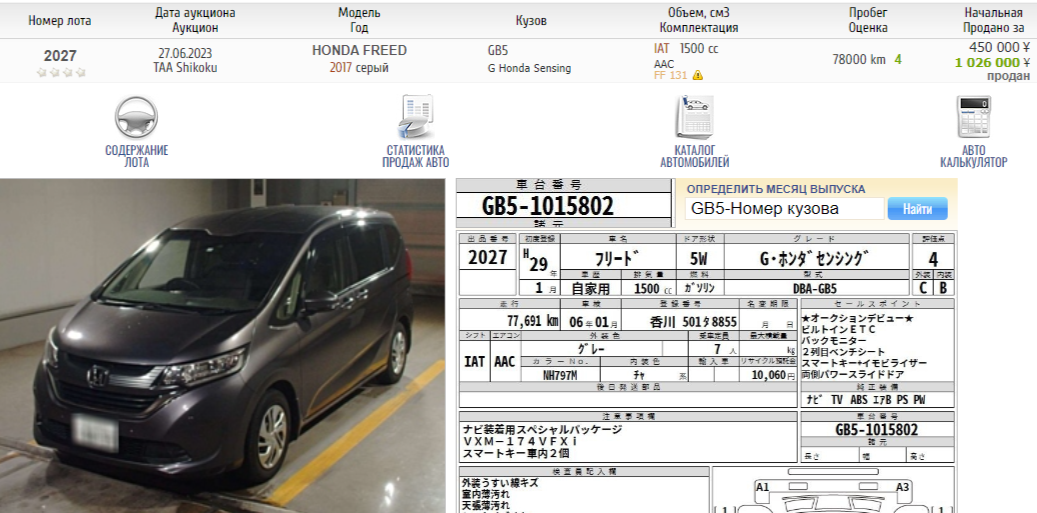Click the AAC air conditioning label in the table
The width and height of the screenshot is (1037, 513).
coord(664,63)
